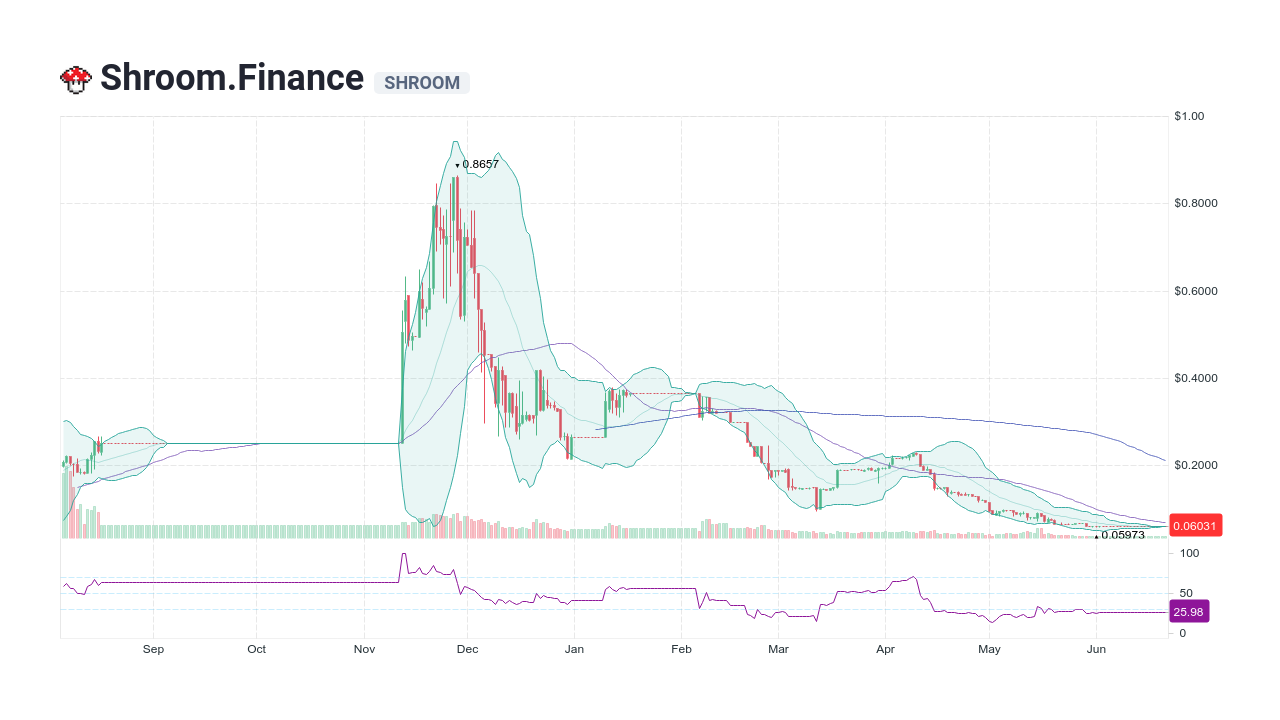The image size is (1280, 720).
Task: Click the purple RSI value badge 25.98
Action: pos(1189,611)
